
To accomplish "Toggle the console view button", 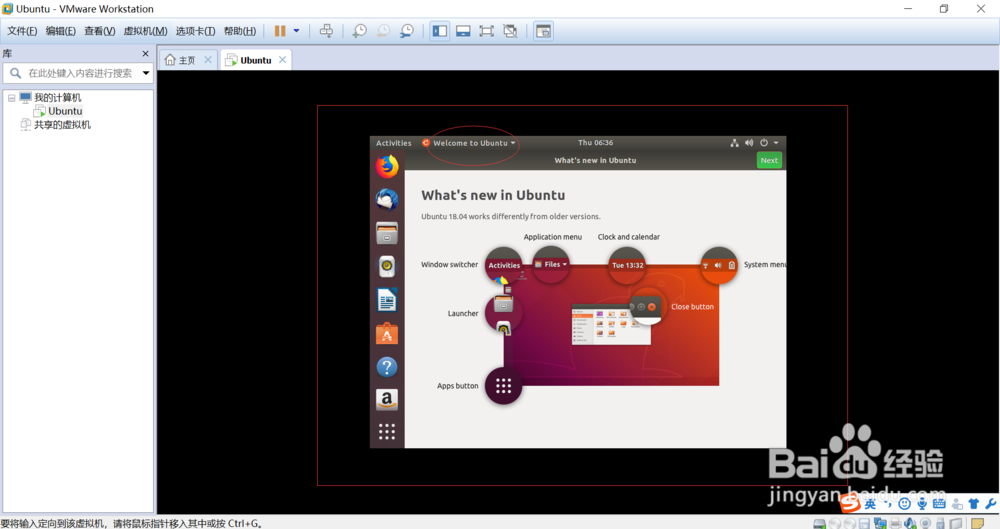I will pos(543,31).
